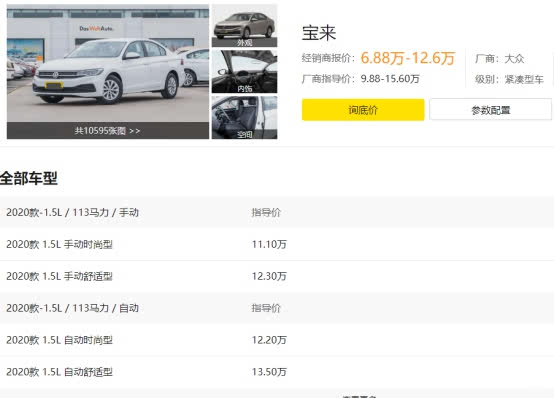Open the 参数配置 button
This screenshot has width=554, height=398.
[x=490, y=110]
